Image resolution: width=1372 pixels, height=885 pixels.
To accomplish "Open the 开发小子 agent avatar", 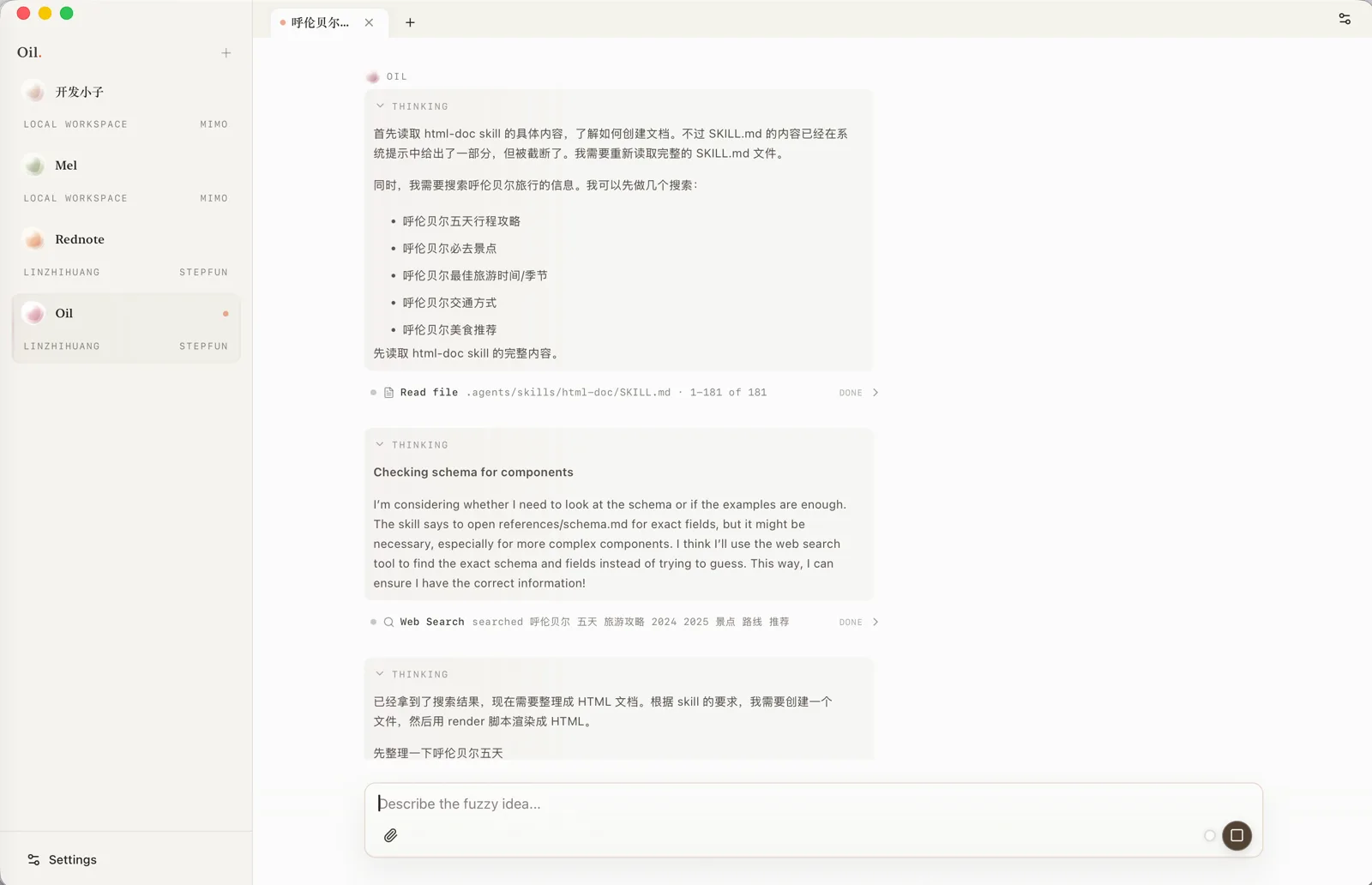I will point(34,92).
